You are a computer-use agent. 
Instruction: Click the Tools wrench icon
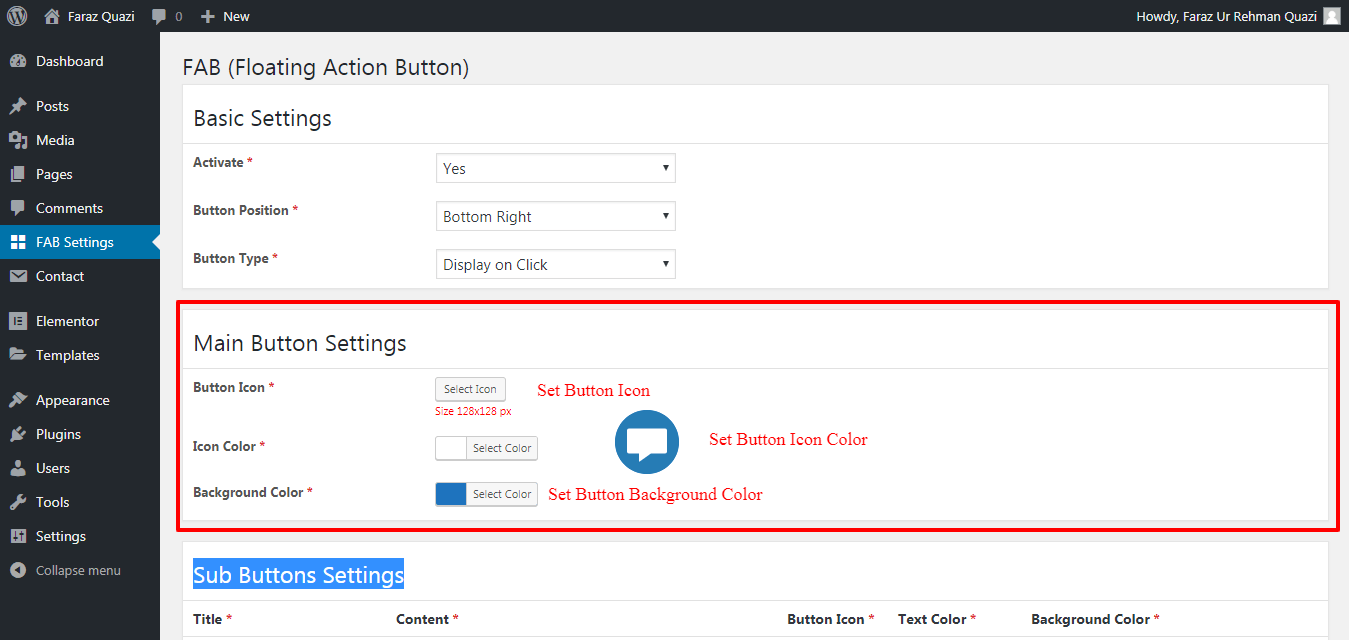click(17, 502)
